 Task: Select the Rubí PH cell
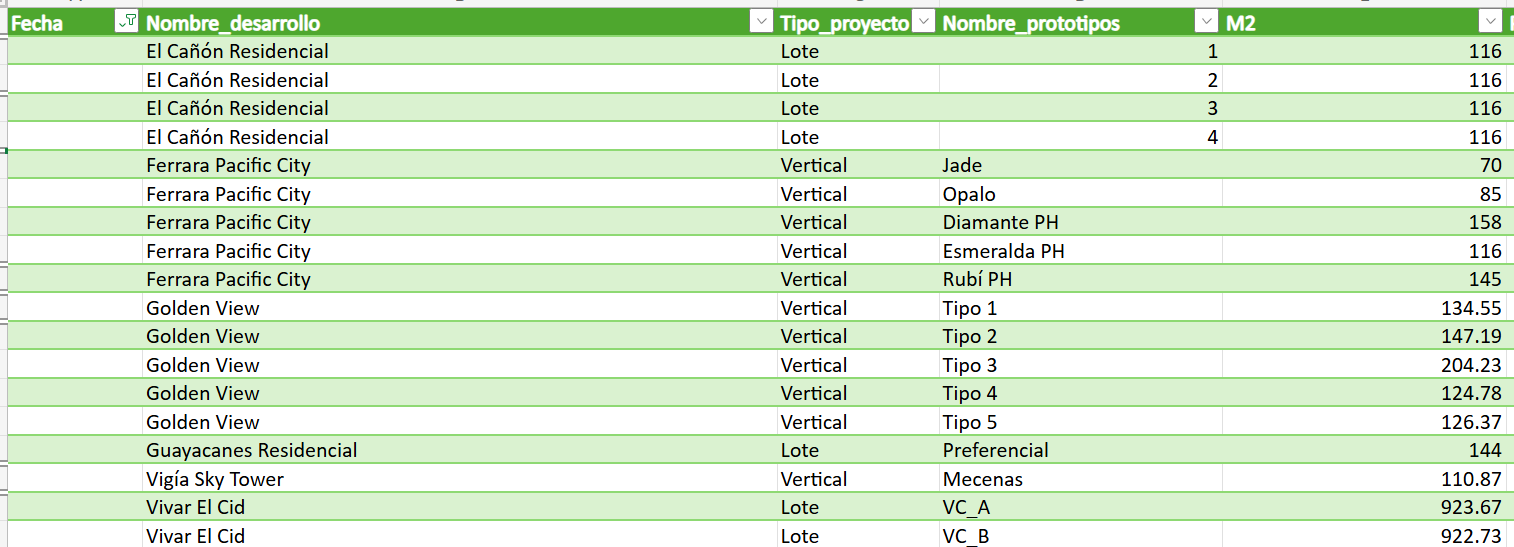977,280
